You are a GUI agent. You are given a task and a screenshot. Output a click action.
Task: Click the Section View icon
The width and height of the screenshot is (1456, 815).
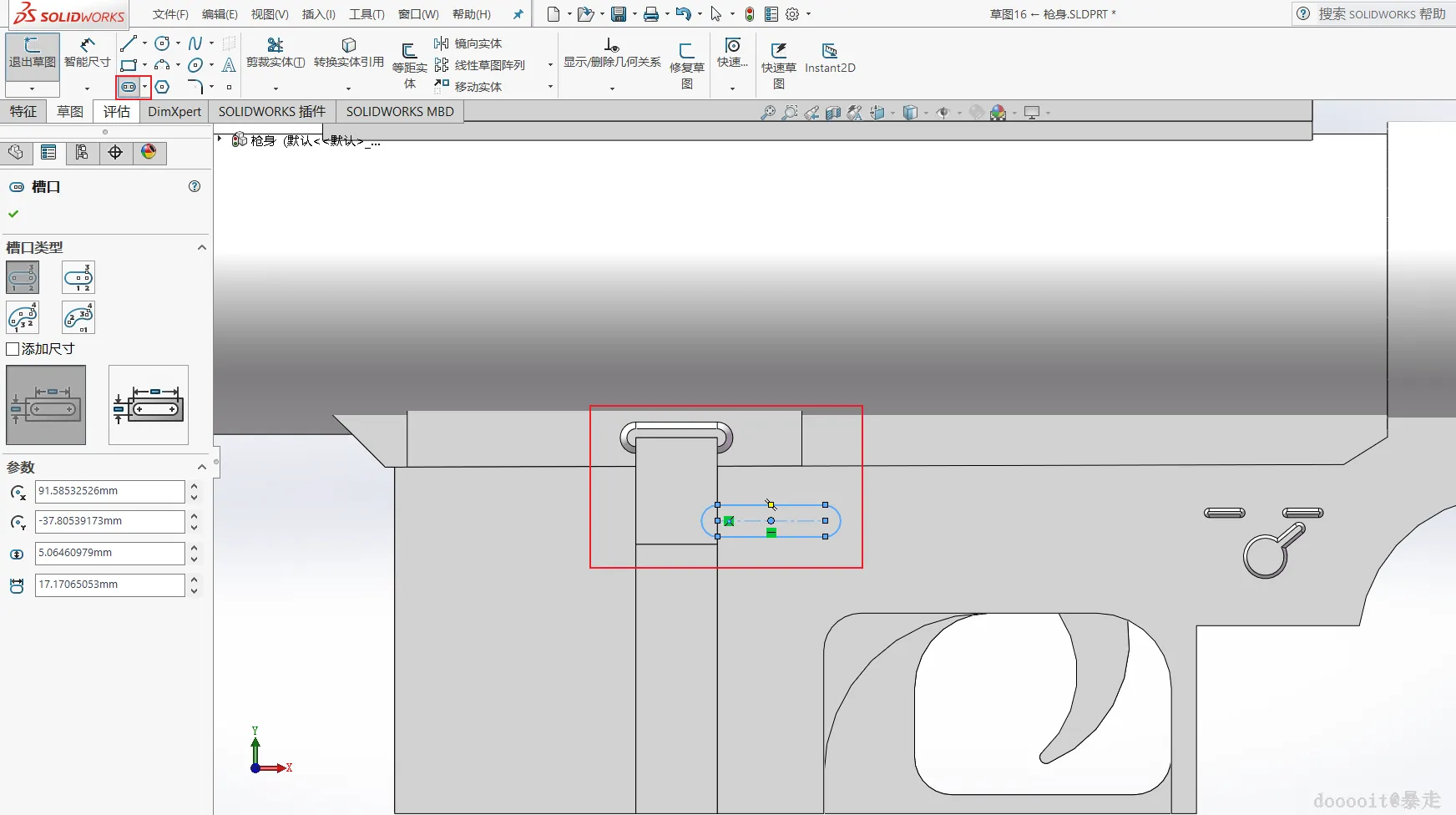833,113
